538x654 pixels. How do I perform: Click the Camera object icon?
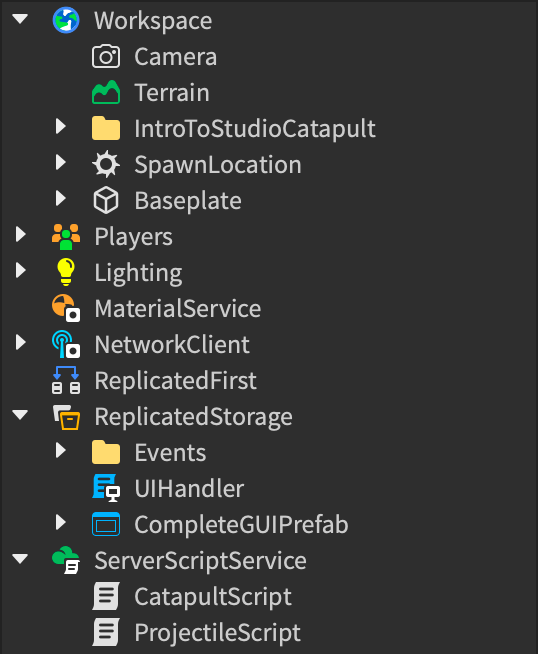(106, 56)
